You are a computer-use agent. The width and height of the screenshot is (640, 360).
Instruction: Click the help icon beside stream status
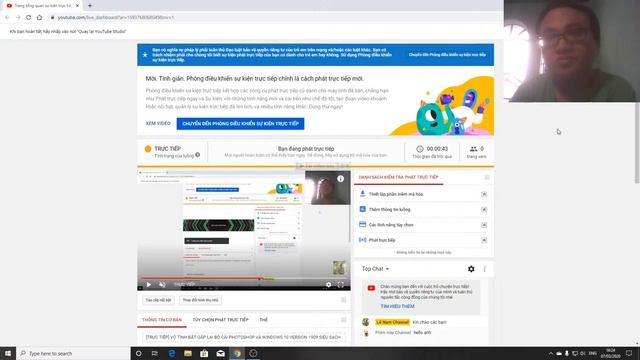coord(198,155)
